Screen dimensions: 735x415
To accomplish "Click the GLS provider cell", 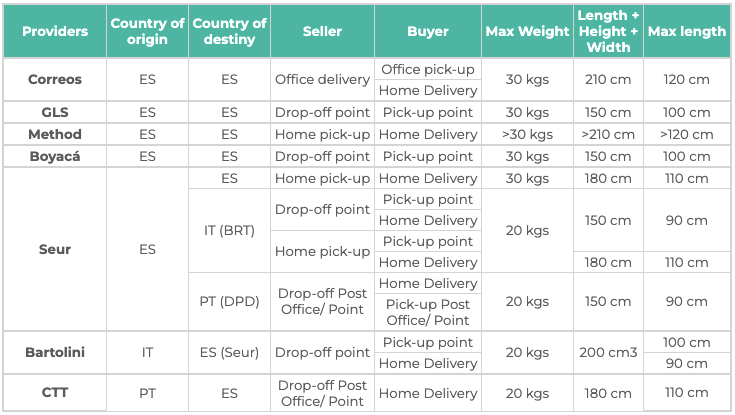I will pos(55,112).
